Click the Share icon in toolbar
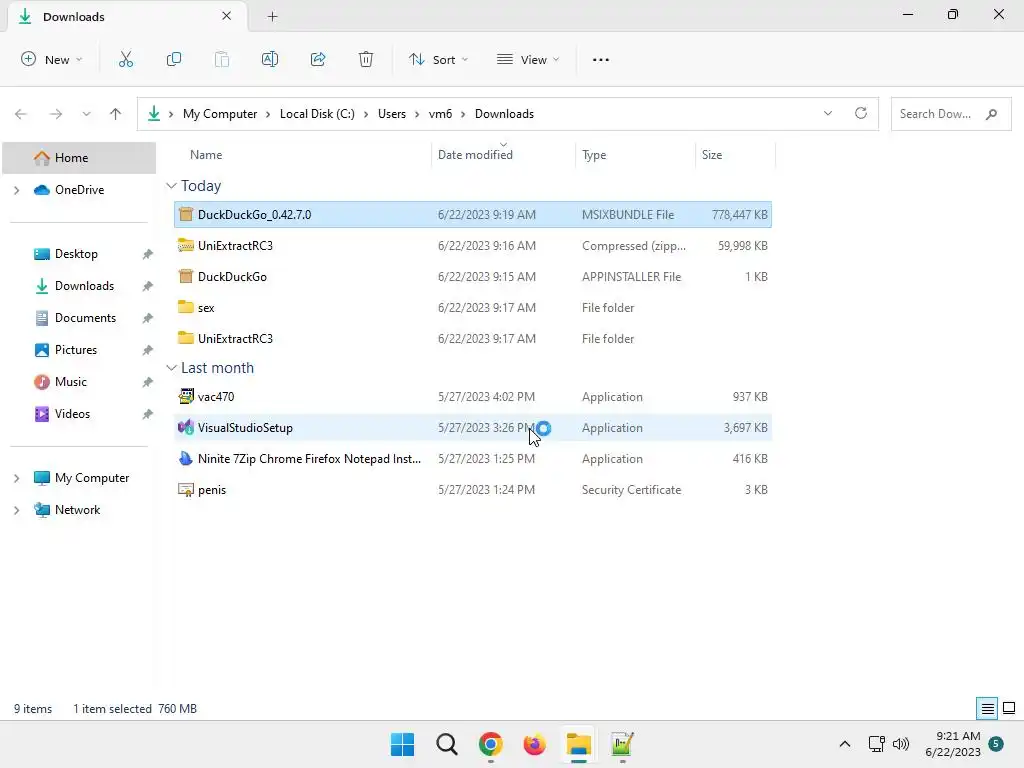Image resolution: width=1024 pixels, height=768 pixels. point(318,59)
